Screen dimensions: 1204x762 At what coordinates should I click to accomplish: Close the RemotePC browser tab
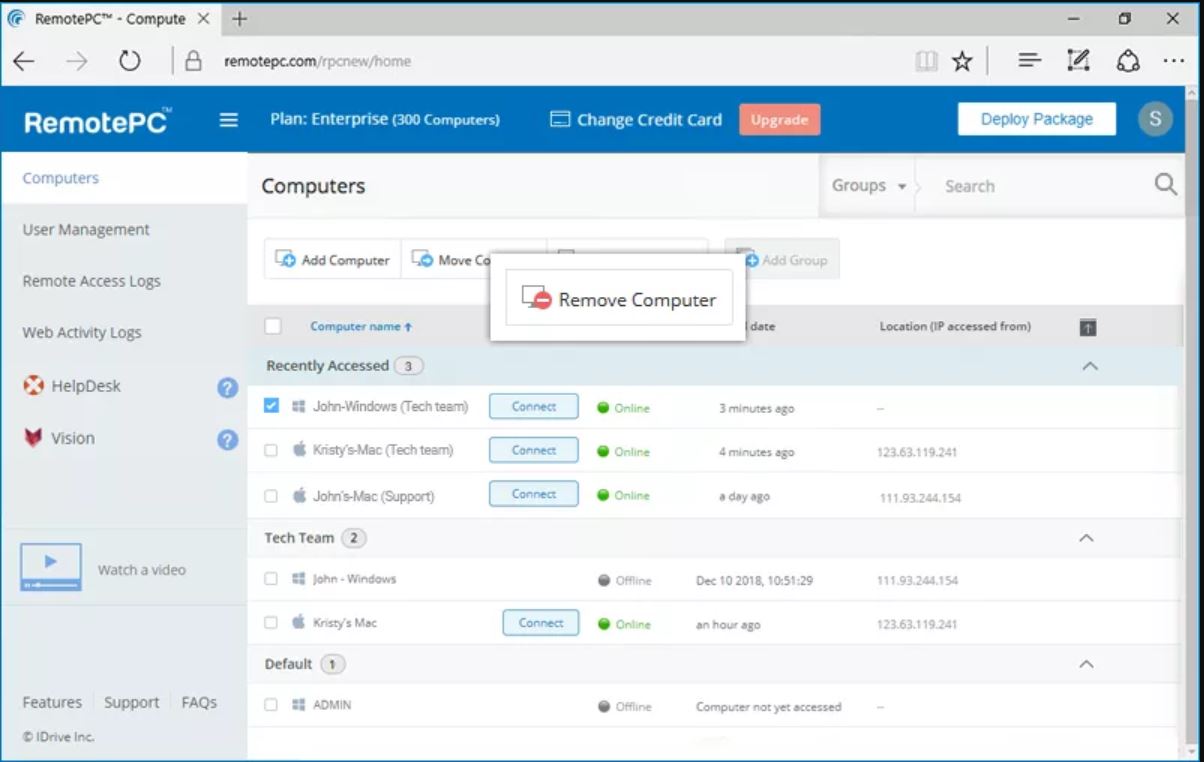(x=204, y=19)
